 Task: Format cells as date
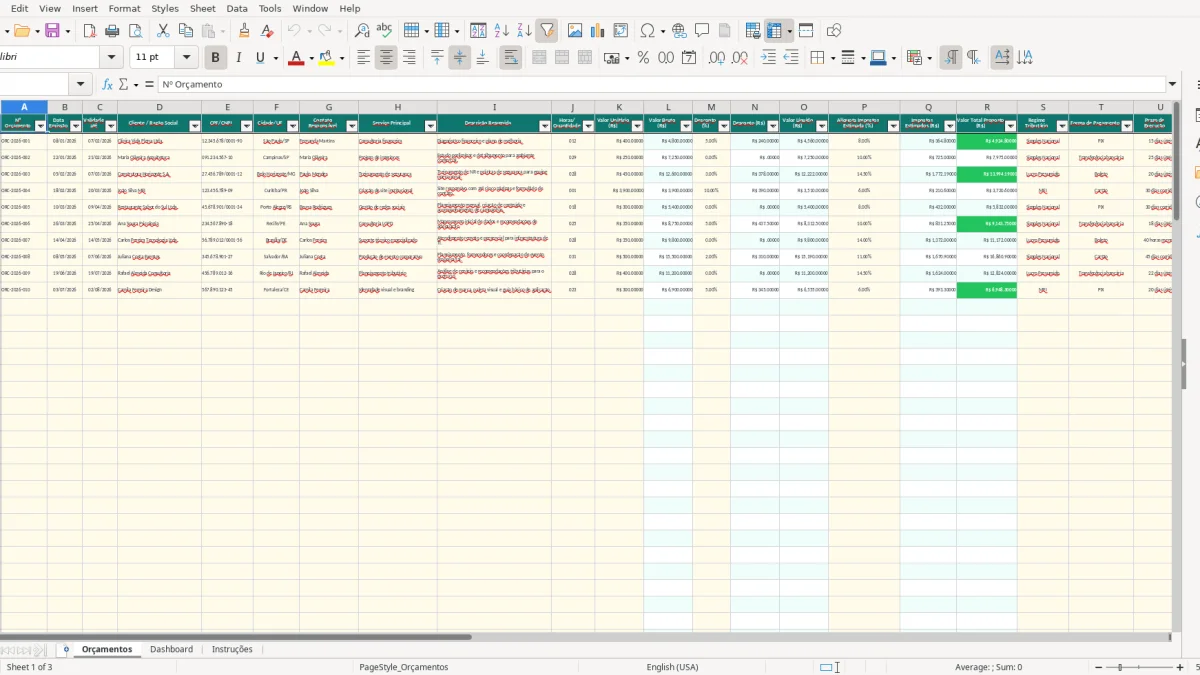689,58
